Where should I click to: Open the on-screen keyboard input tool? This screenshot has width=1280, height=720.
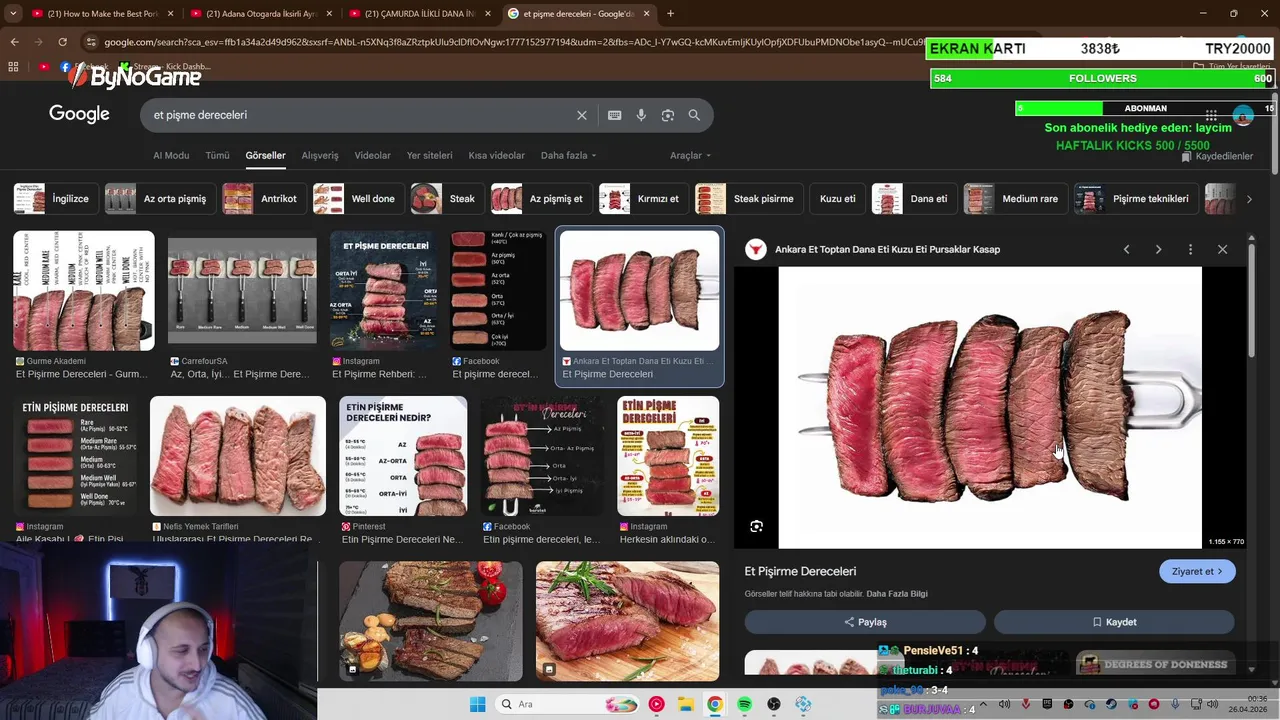[614, 115]
